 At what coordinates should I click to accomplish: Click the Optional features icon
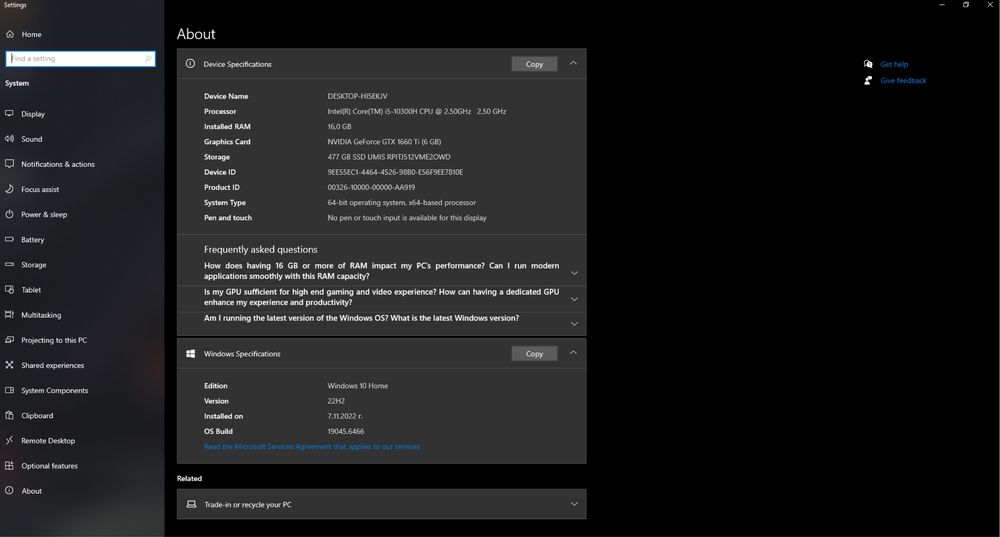click(x=10, y=466)
